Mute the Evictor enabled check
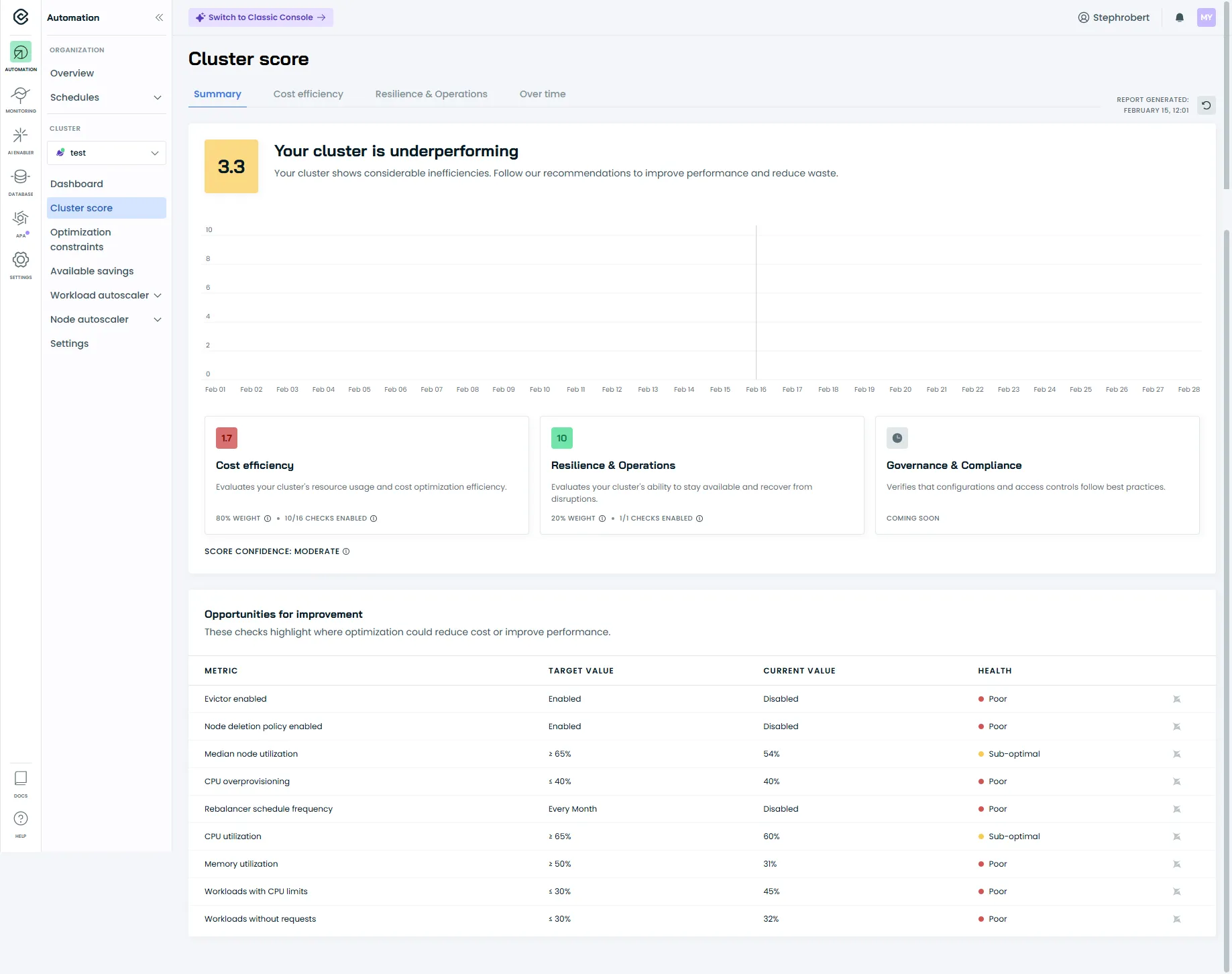This screenshot has height=974, width=1232. tap(1177, 699)
